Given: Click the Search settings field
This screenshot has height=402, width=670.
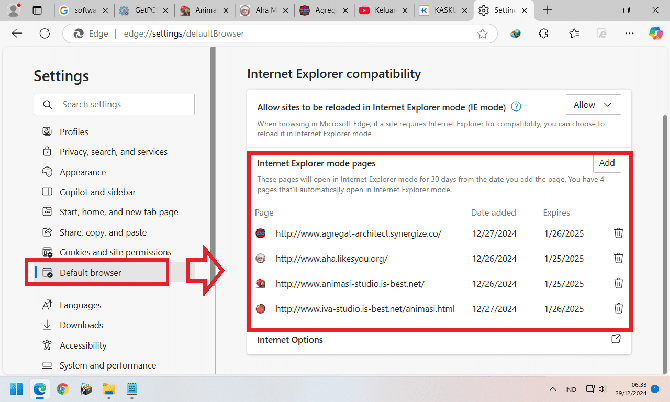Looking at the screenshot, I should 115,104.
